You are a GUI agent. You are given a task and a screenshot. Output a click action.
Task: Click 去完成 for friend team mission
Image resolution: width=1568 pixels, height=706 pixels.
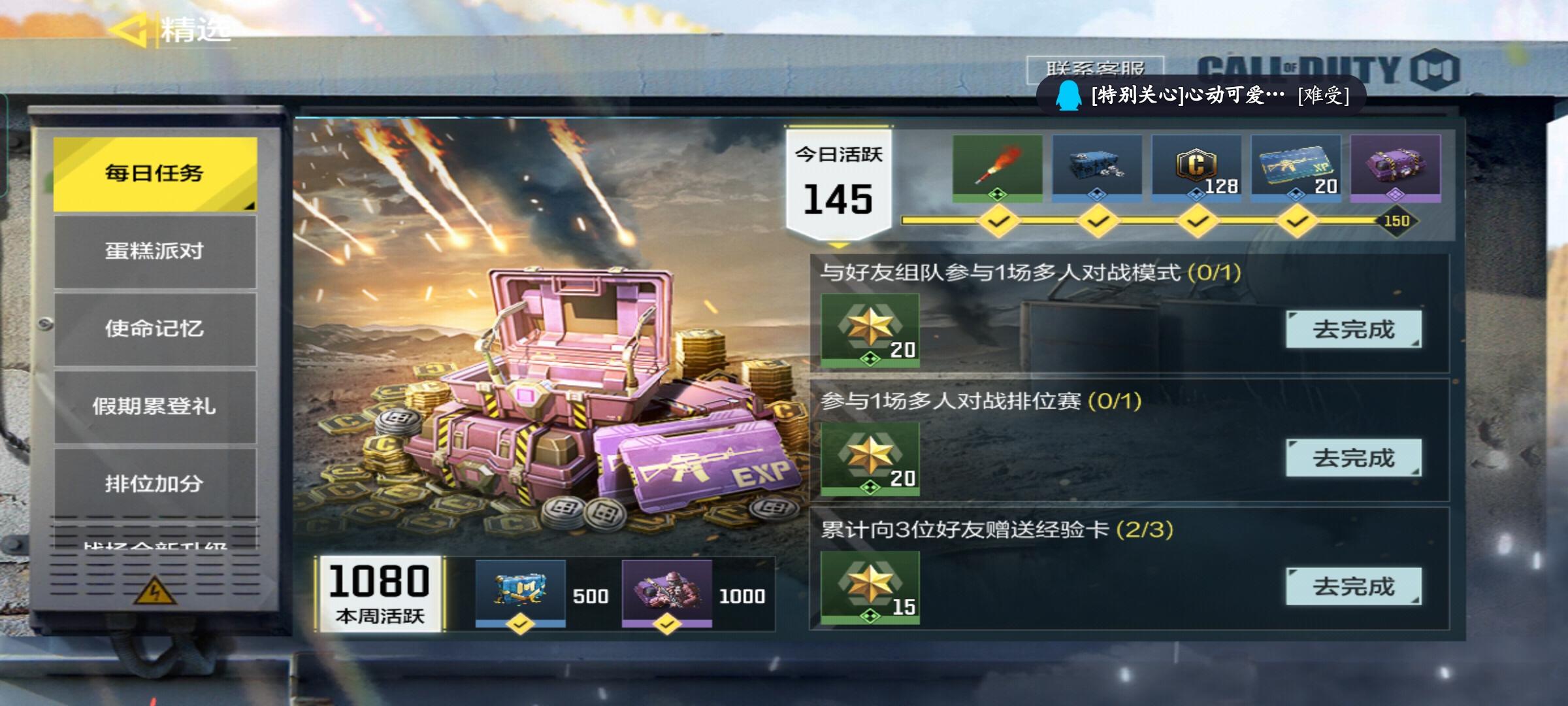(1354, 329)
